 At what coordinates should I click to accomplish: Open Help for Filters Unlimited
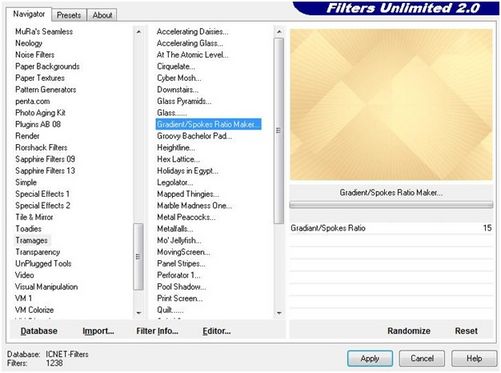point(474,358)
